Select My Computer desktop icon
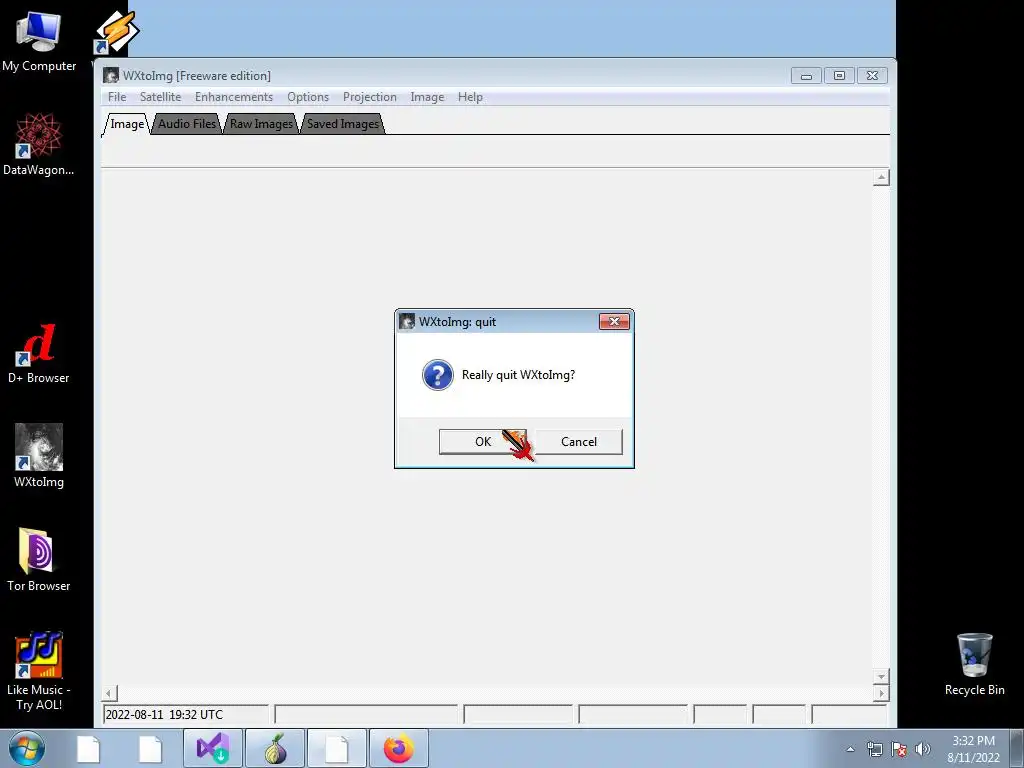 39,40
